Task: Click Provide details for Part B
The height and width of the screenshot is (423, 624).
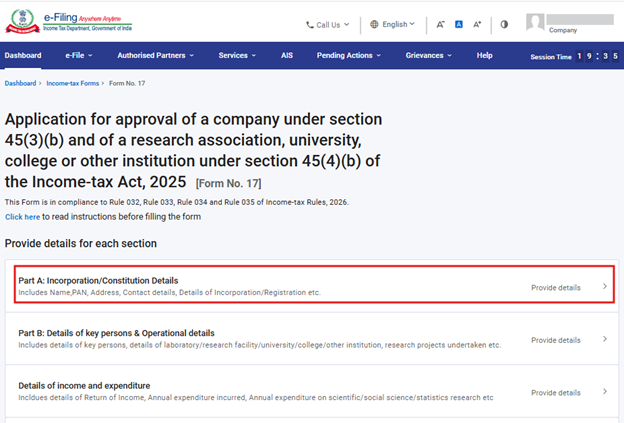Action: 555,340
